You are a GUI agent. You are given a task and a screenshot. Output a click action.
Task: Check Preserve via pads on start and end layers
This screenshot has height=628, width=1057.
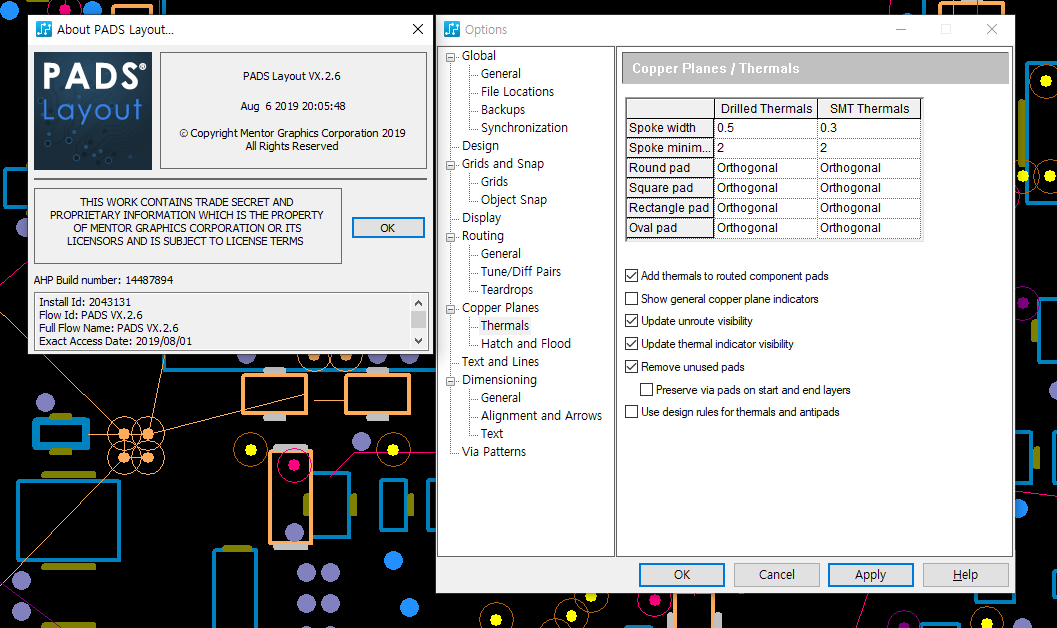pos(646,390)
